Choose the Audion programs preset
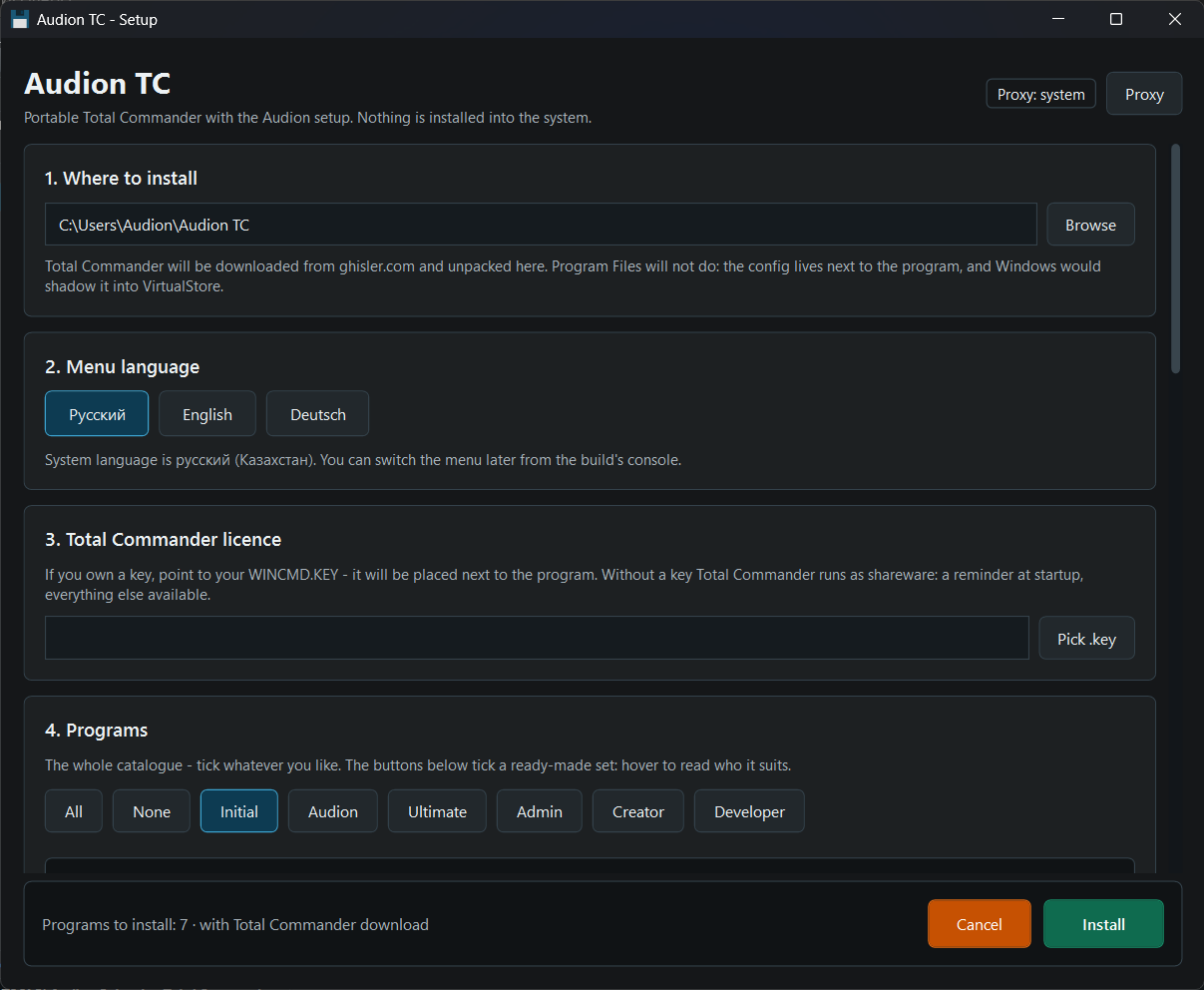The height and width of the screenshot is (990, 1204). click(333, 811)
